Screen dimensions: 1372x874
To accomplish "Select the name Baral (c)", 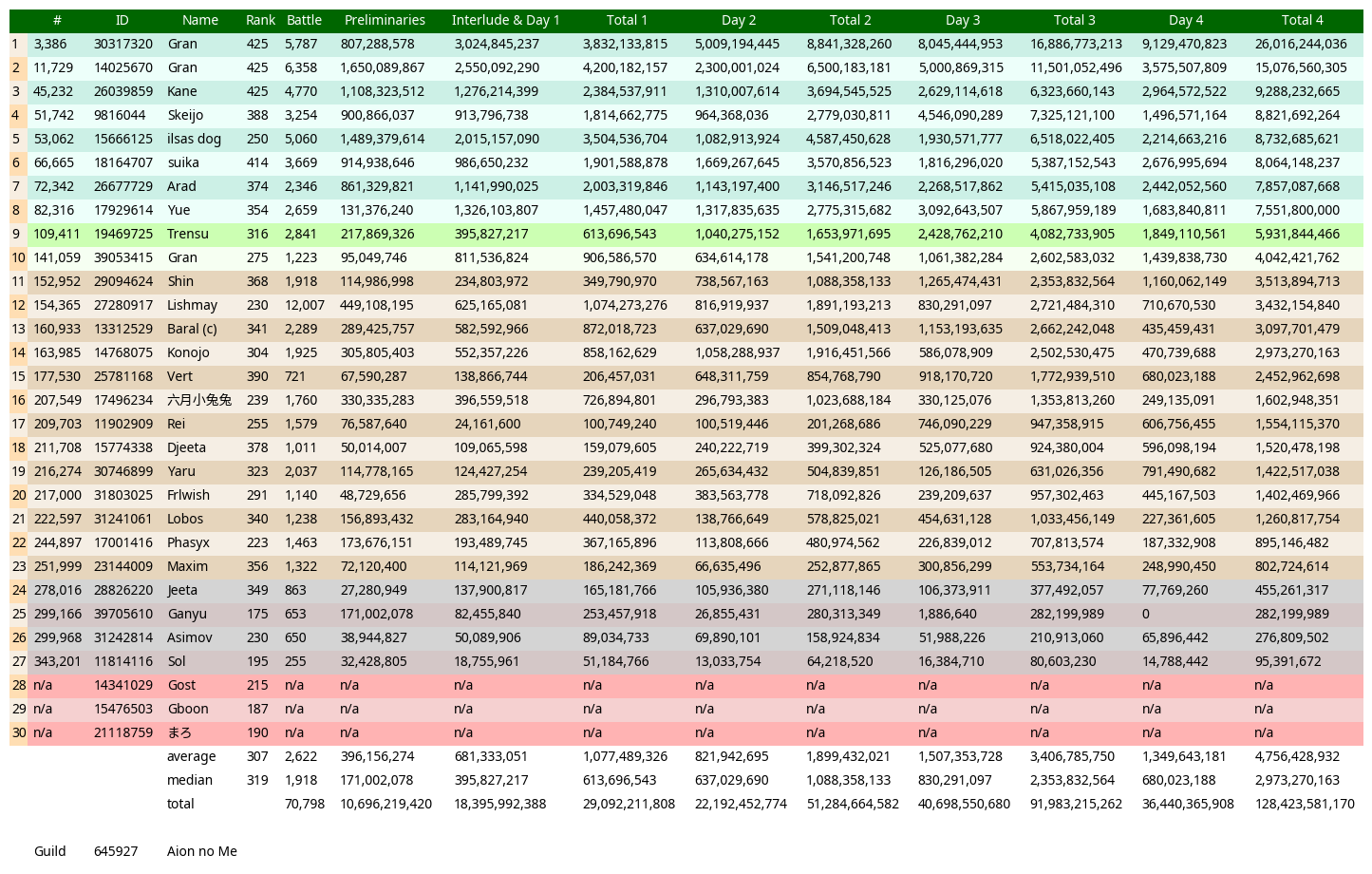I will click(192, 329).
